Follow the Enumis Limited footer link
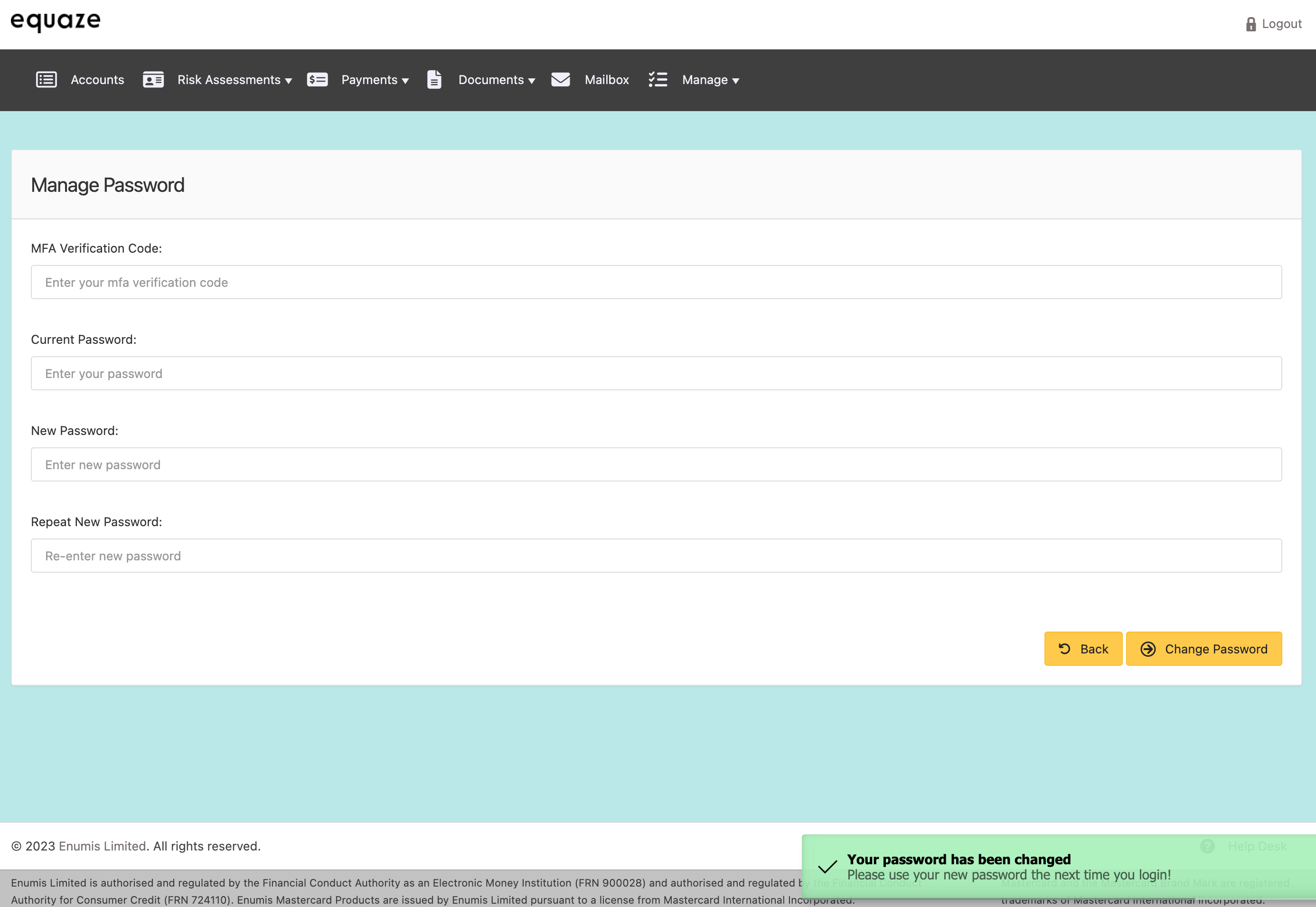Screen dimensions: 1316x907 pos(102,846)
